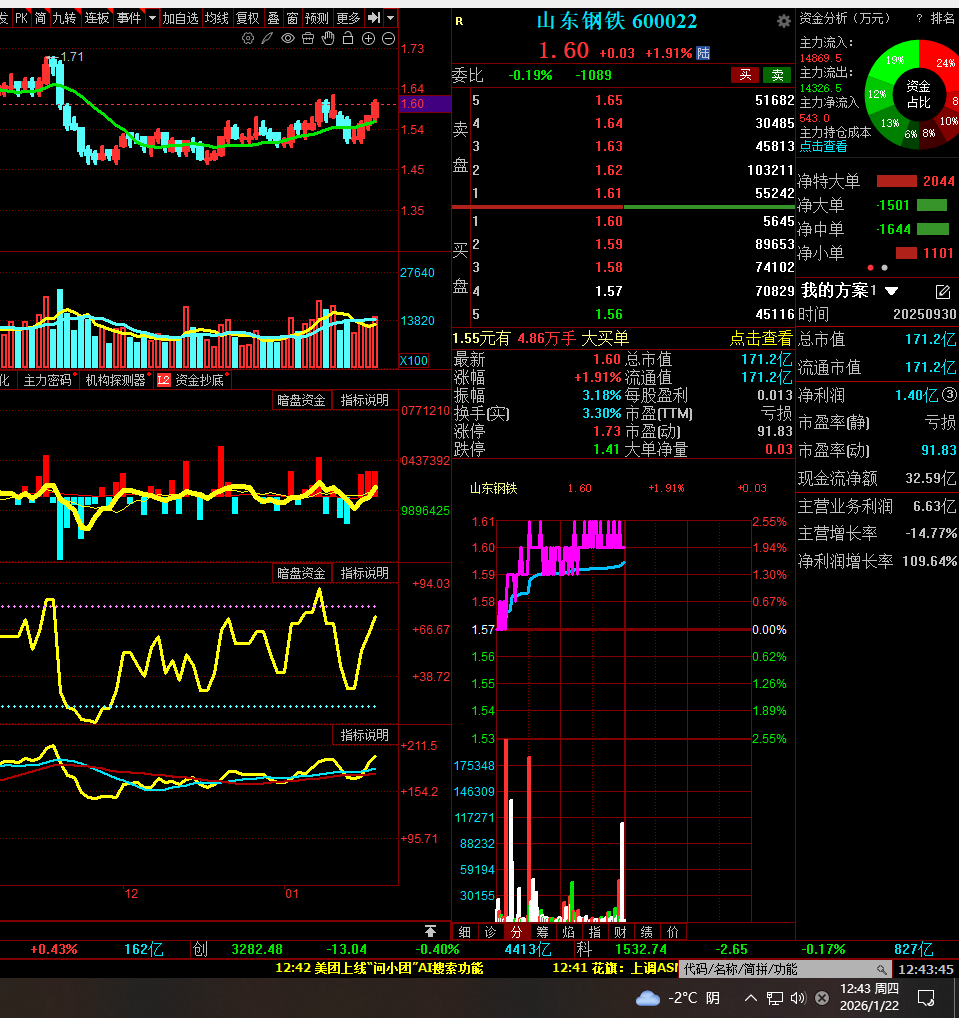Expand 我的方案1 dropdown arrow
959x1018 pixels.
(891, 291)
